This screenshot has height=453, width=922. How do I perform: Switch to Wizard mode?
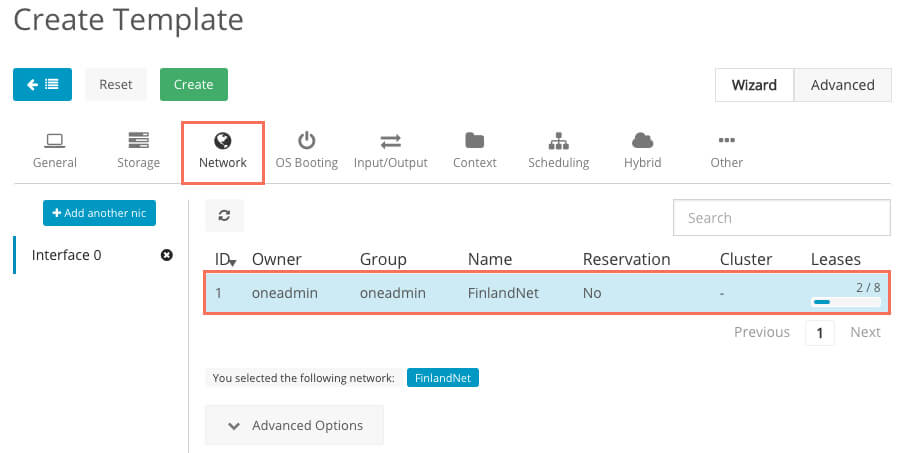[754, 85]
